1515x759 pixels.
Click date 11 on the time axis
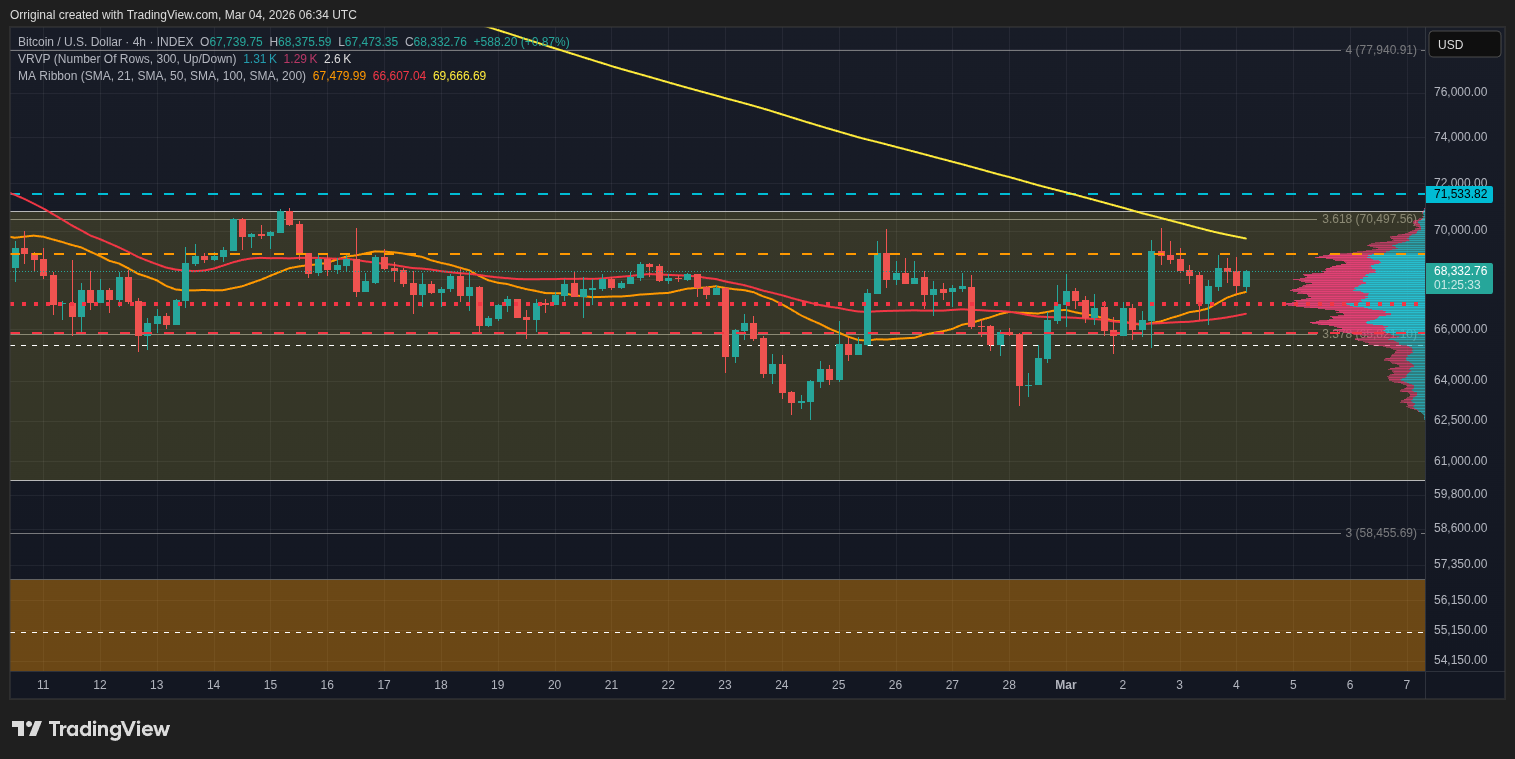click(43, 685)
